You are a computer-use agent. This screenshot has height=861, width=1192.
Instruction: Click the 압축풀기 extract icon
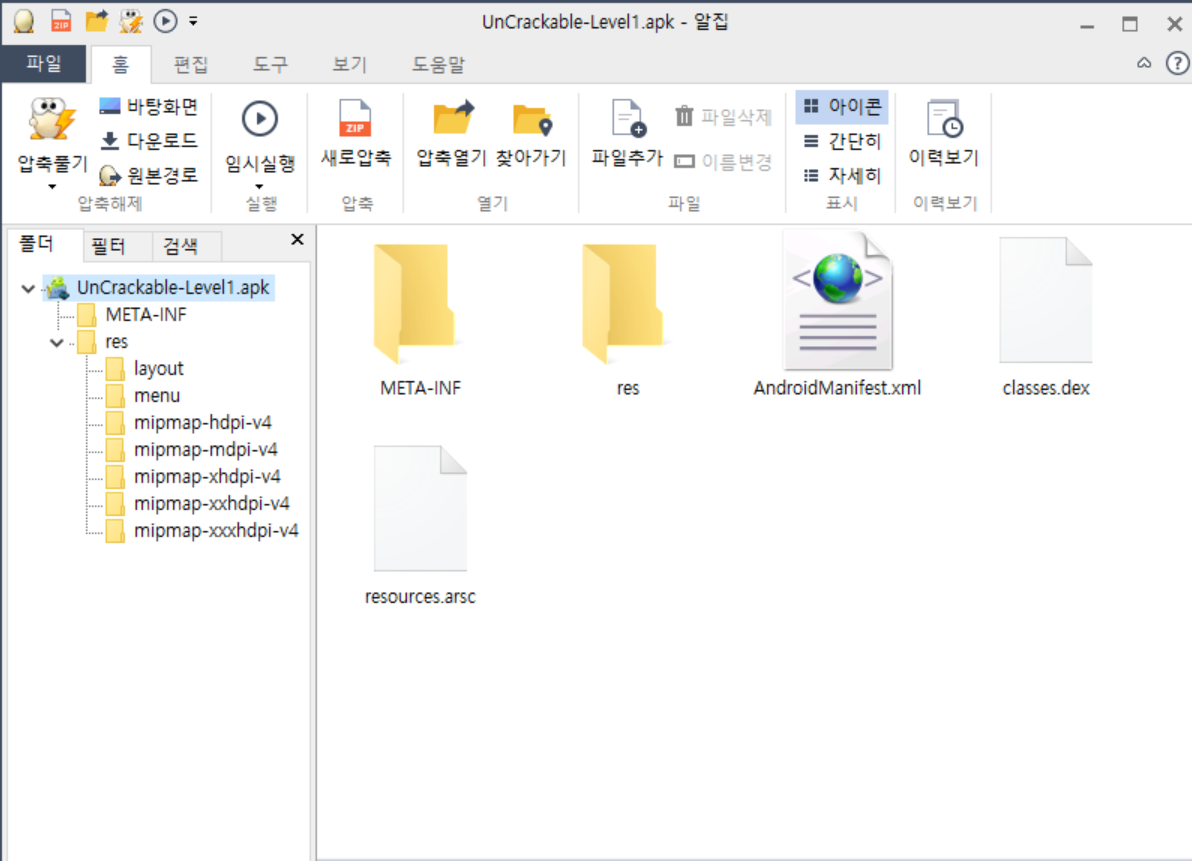coord(52,120)
